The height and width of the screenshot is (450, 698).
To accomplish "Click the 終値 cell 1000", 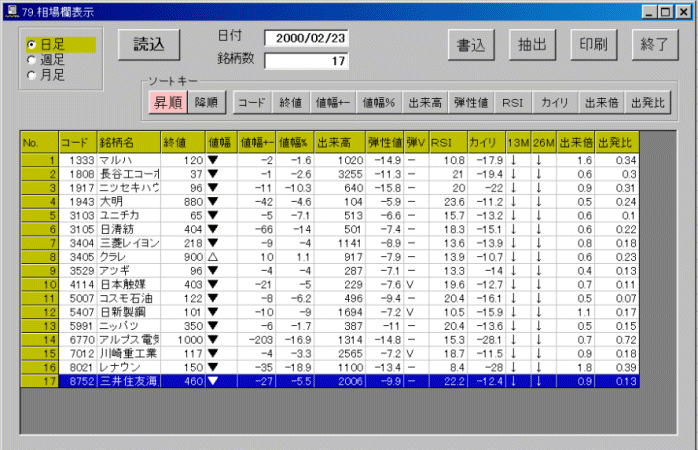I will tap(183, 340).
